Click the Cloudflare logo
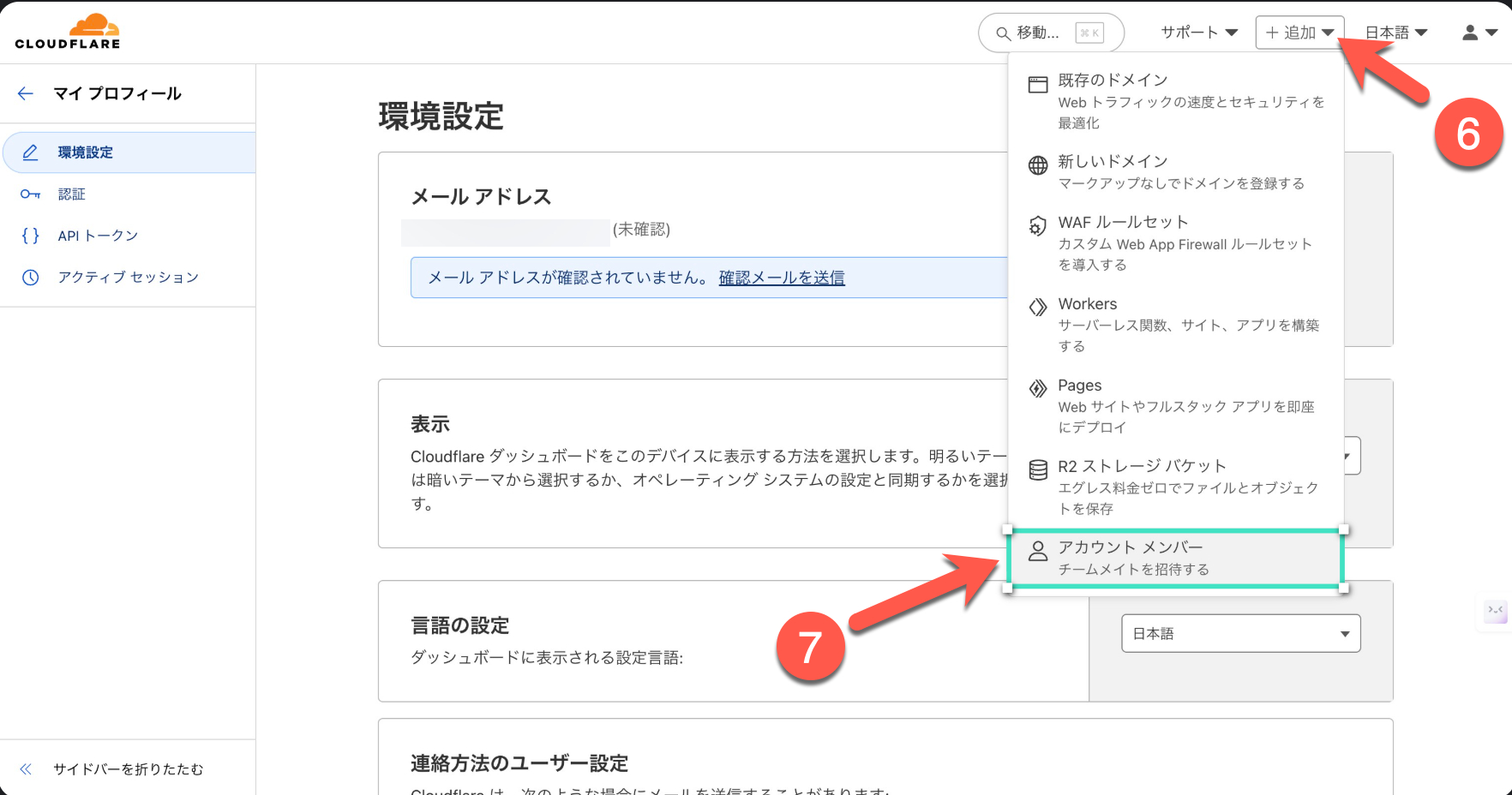Image resolution: width=1512 pixels, height=795 pixels. (68, 32)
